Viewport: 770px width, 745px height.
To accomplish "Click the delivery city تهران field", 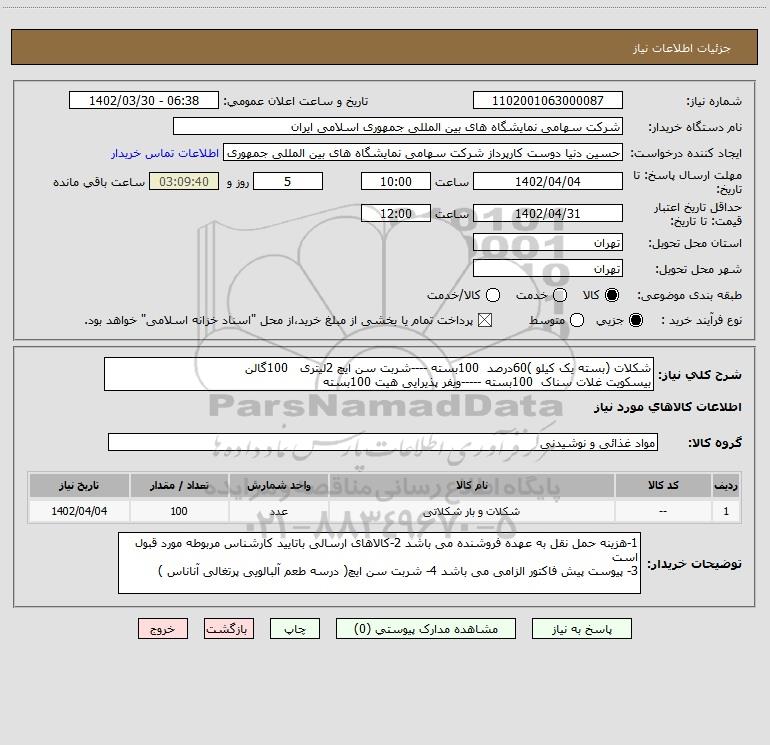I will click(548, 269).
